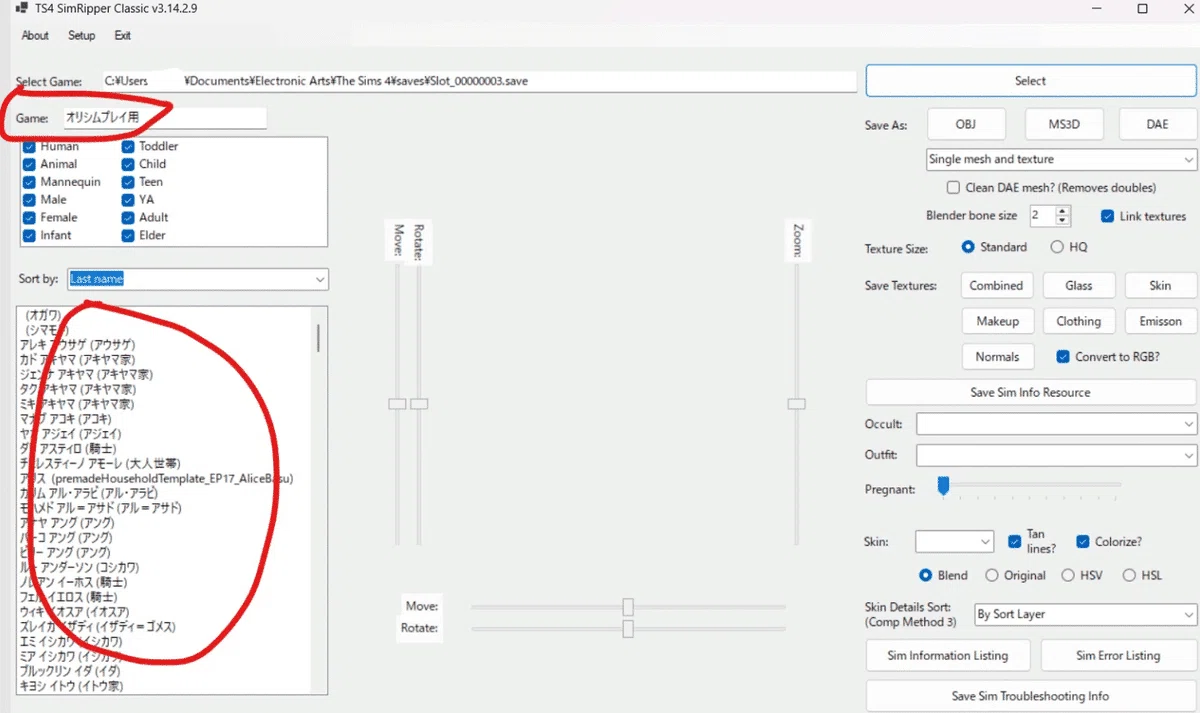Open the Setup menu

[82, 36]
